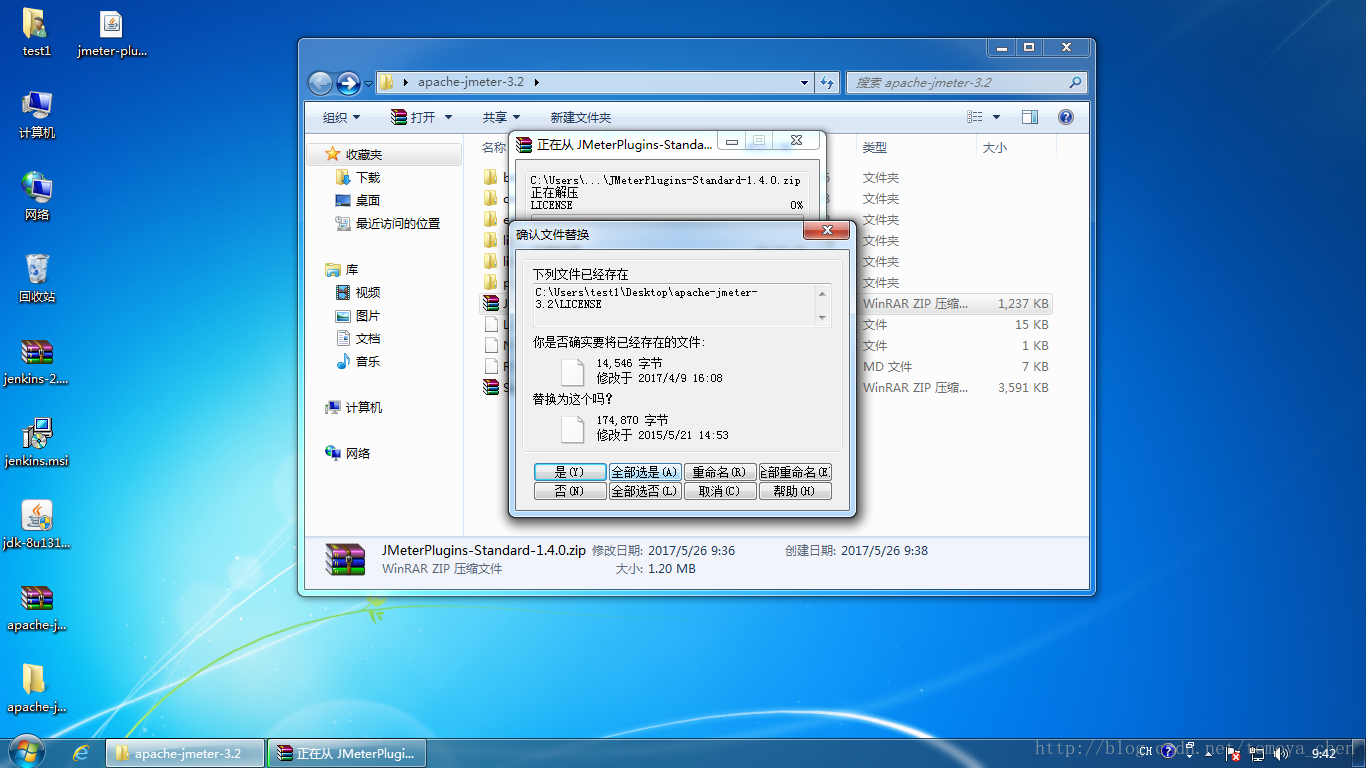Click 是(Y) Yes button
The width and height of the screenshot is (1366, 768).
point(569,472)
